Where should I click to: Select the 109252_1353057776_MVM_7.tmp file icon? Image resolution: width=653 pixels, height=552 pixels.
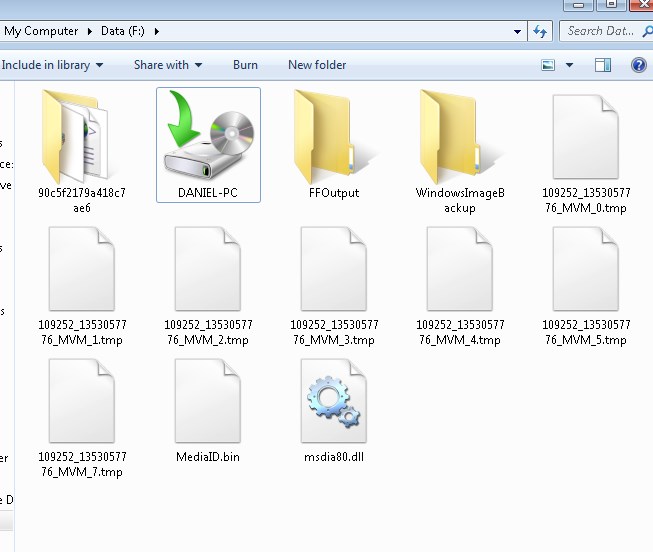82,401
